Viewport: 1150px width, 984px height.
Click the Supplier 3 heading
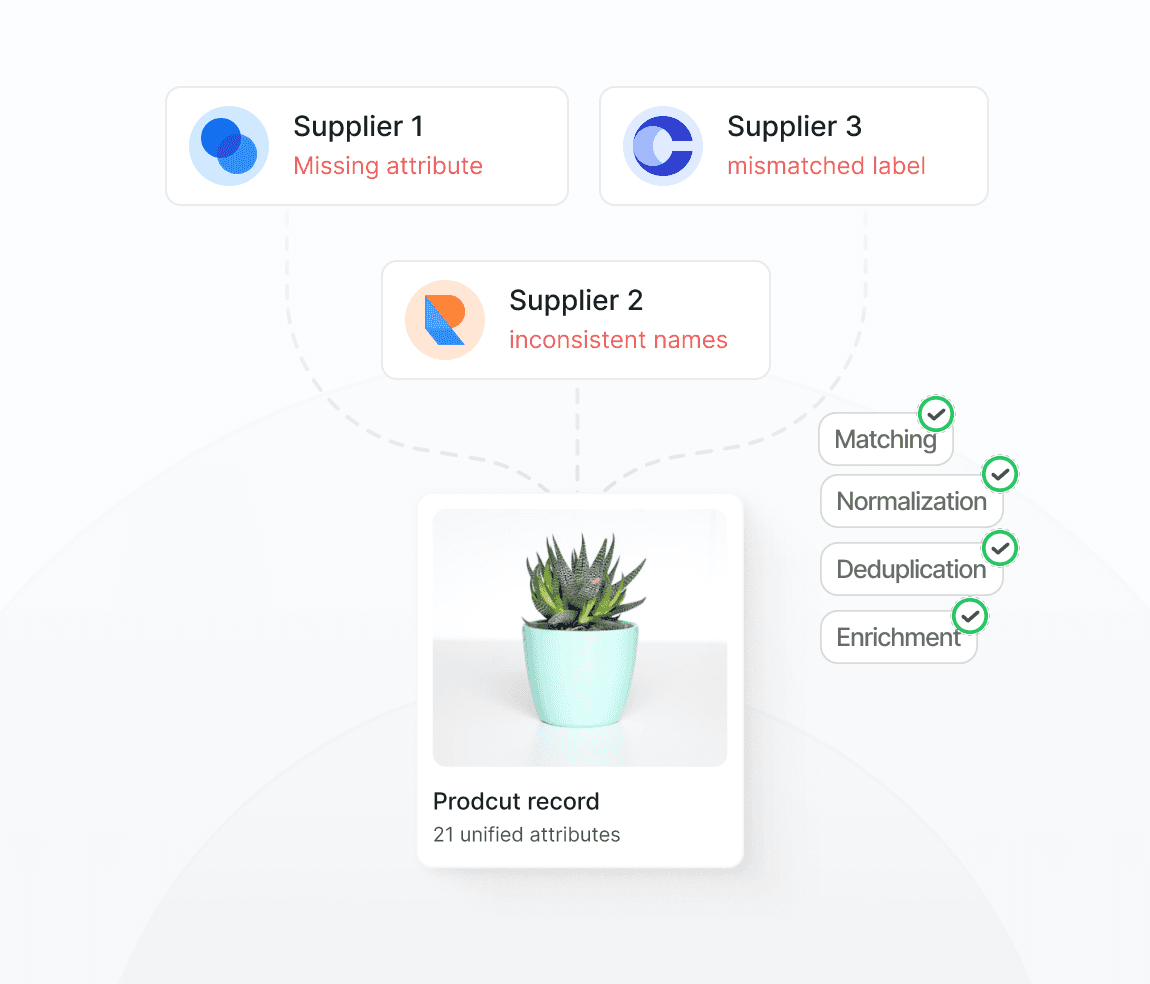click(x=794, y=127)
